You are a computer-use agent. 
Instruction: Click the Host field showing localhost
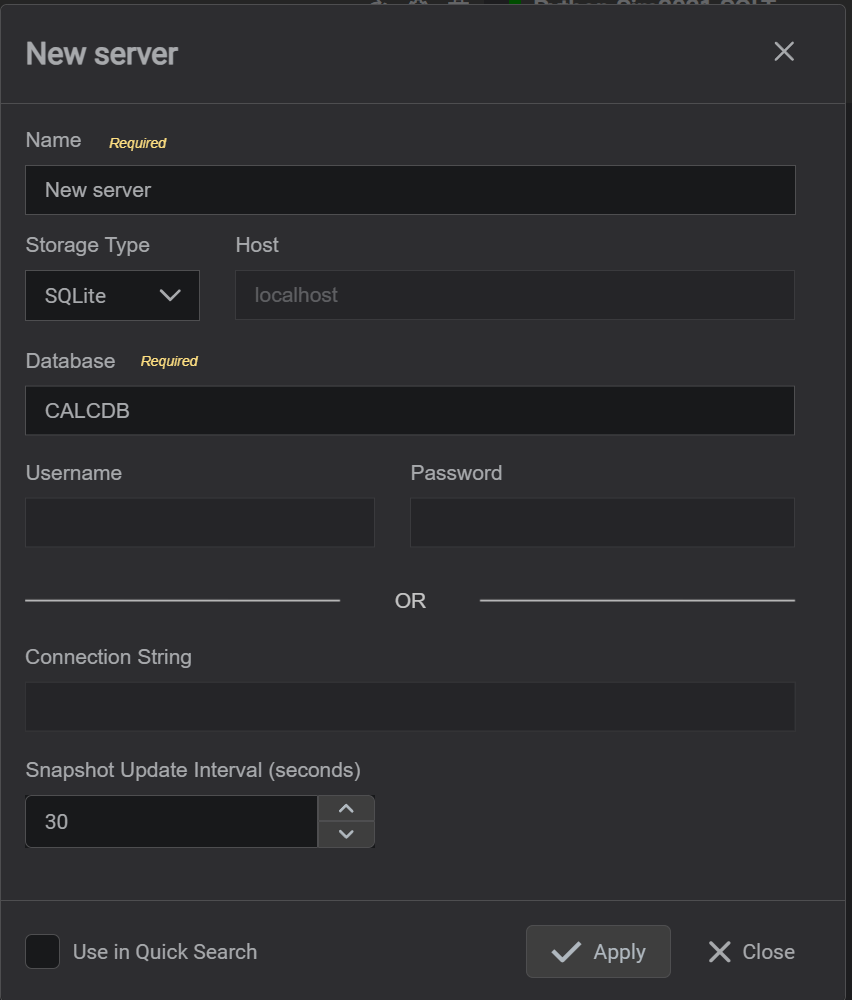coord(515,295)
